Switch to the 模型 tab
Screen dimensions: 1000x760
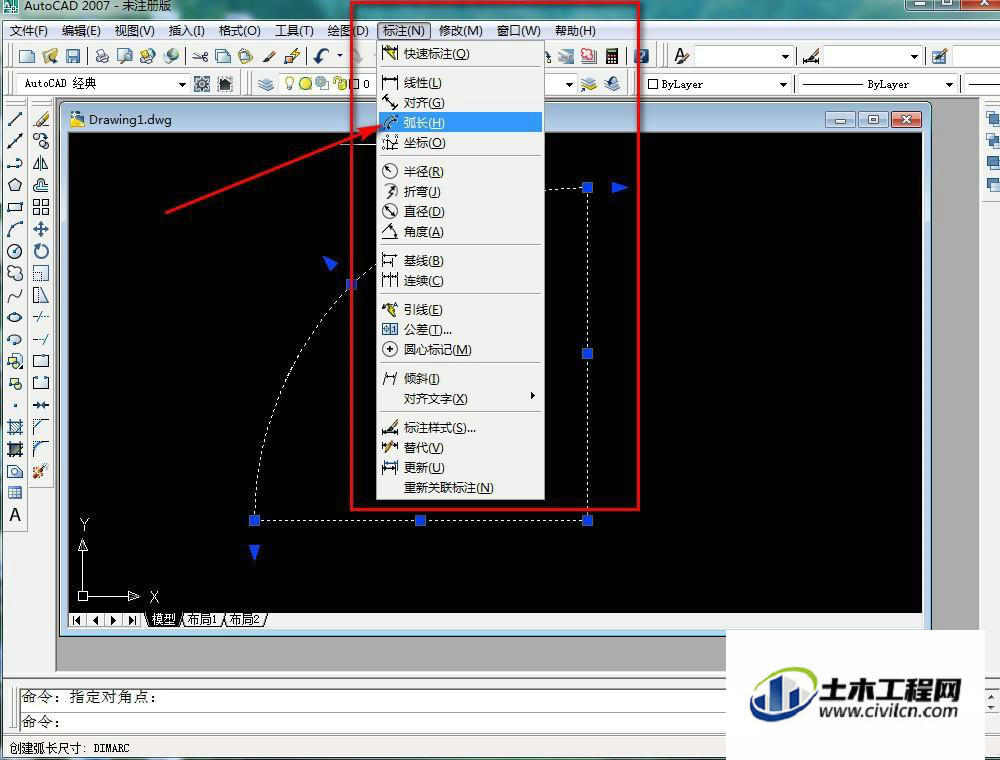[x=163, y=619]
